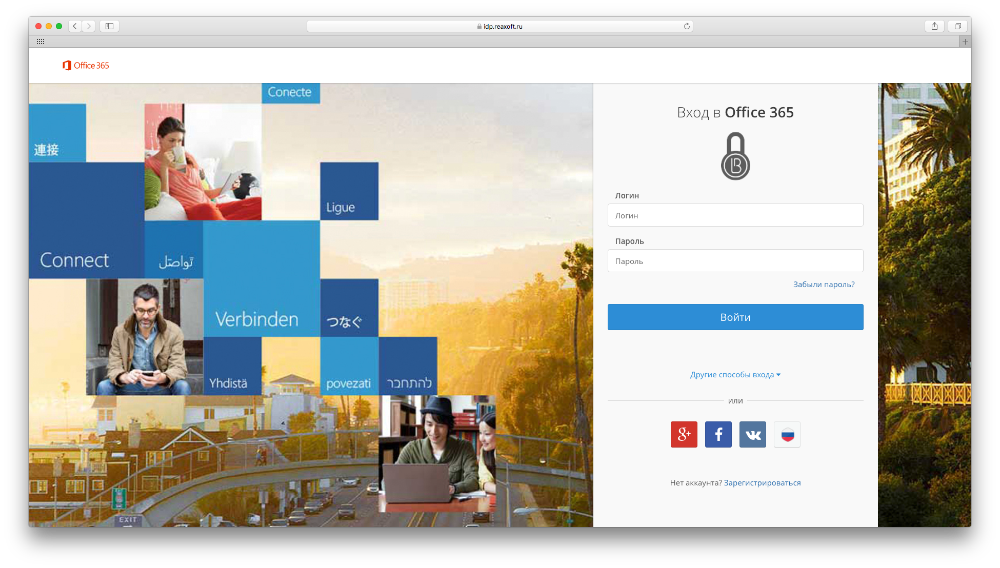
Task: Expand Другие способы входа dropdown
Action: click(735, 375)
